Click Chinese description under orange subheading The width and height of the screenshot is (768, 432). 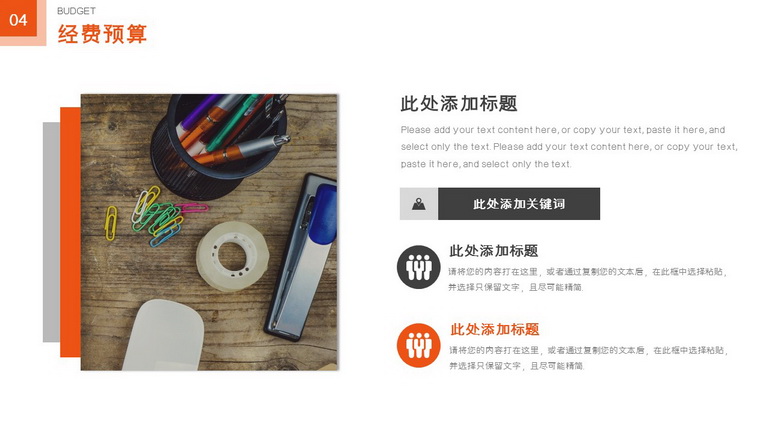pos(588,358)
